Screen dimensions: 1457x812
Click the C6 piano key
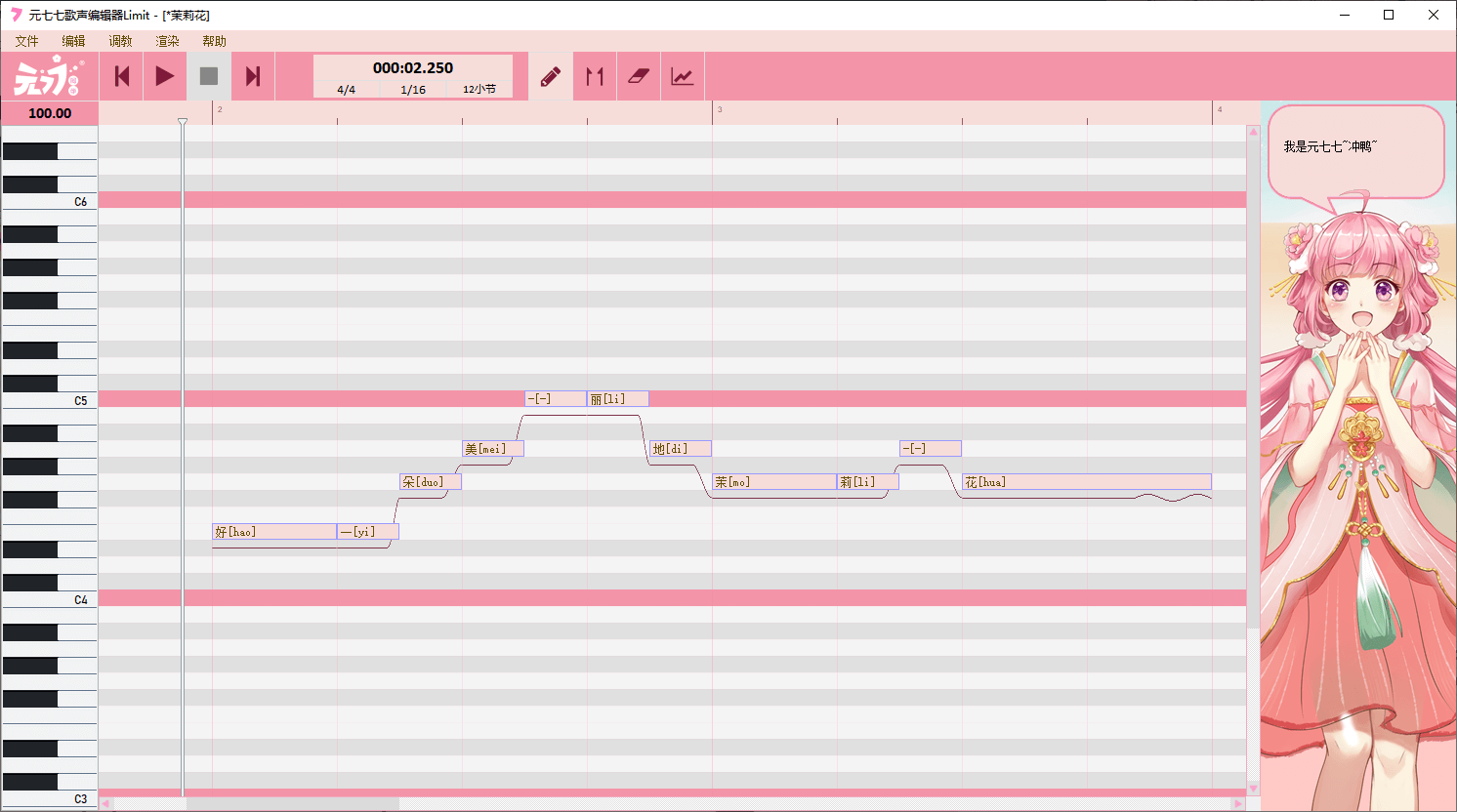(x=50, y=202)
